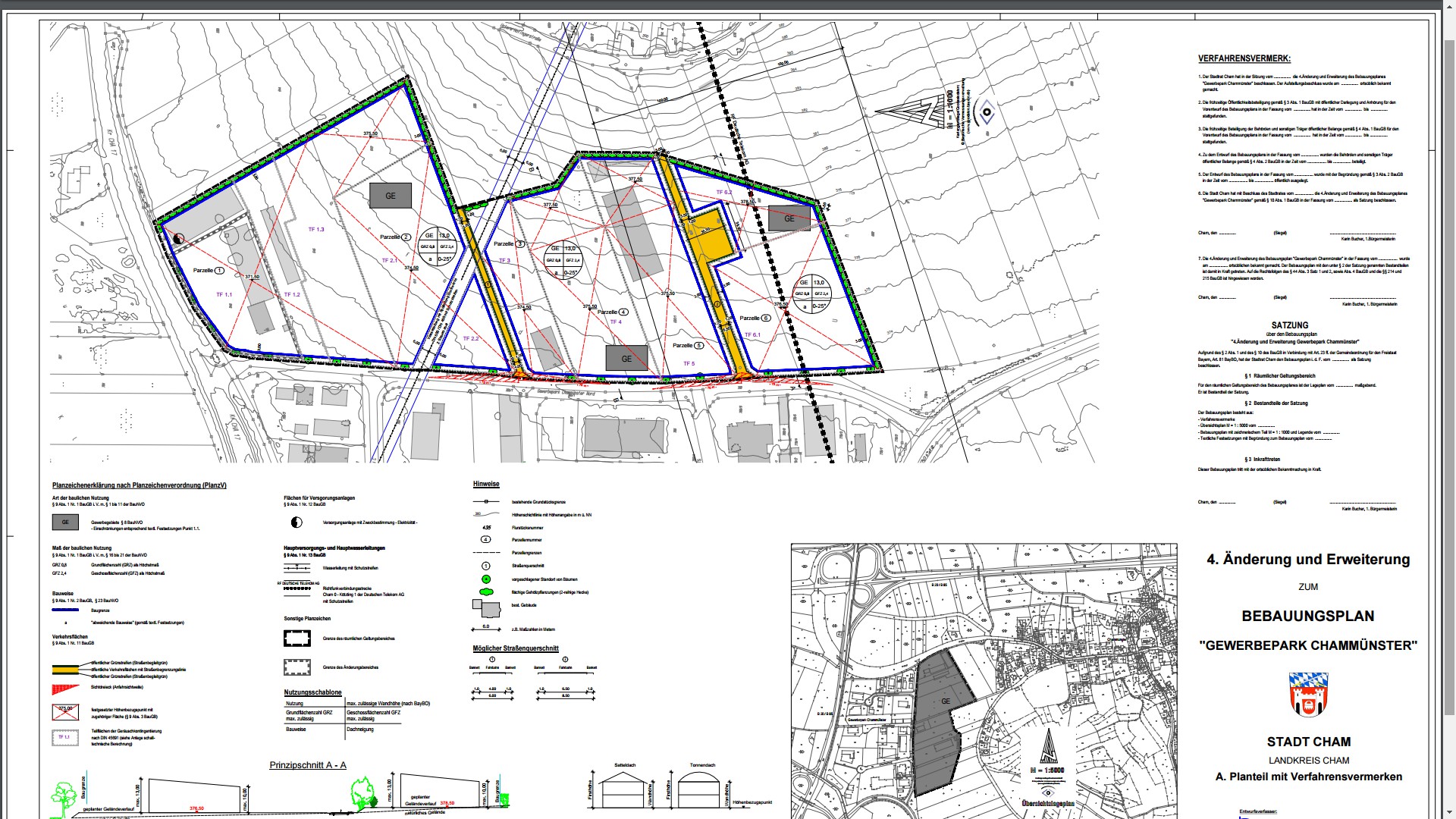Click the VERFAHRENSVERMERK heading

[x=1244, y=58]
